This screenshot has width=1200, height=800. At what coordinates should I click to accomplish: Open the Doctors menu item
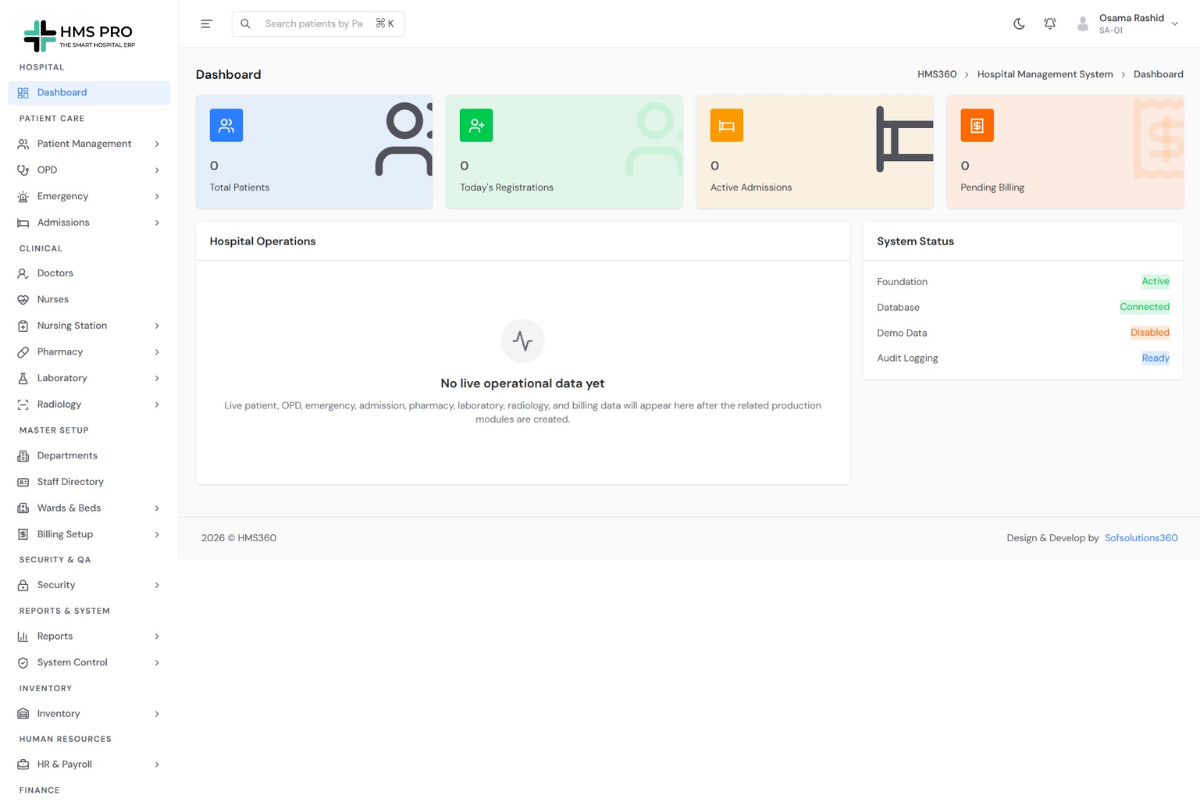[89, 273]
